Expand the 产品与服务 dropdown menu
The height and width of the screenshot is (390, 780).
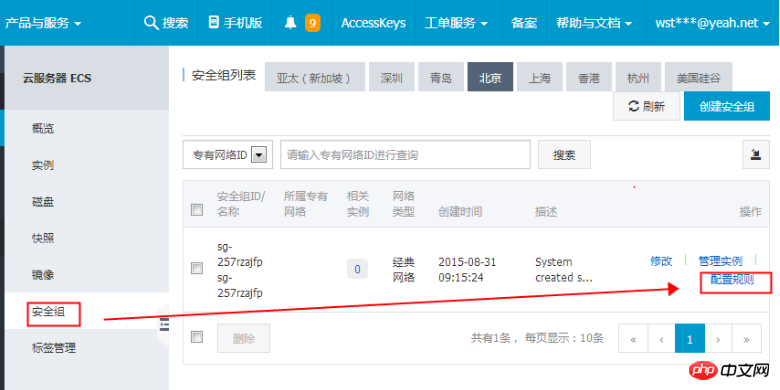(x=43, y=23)
